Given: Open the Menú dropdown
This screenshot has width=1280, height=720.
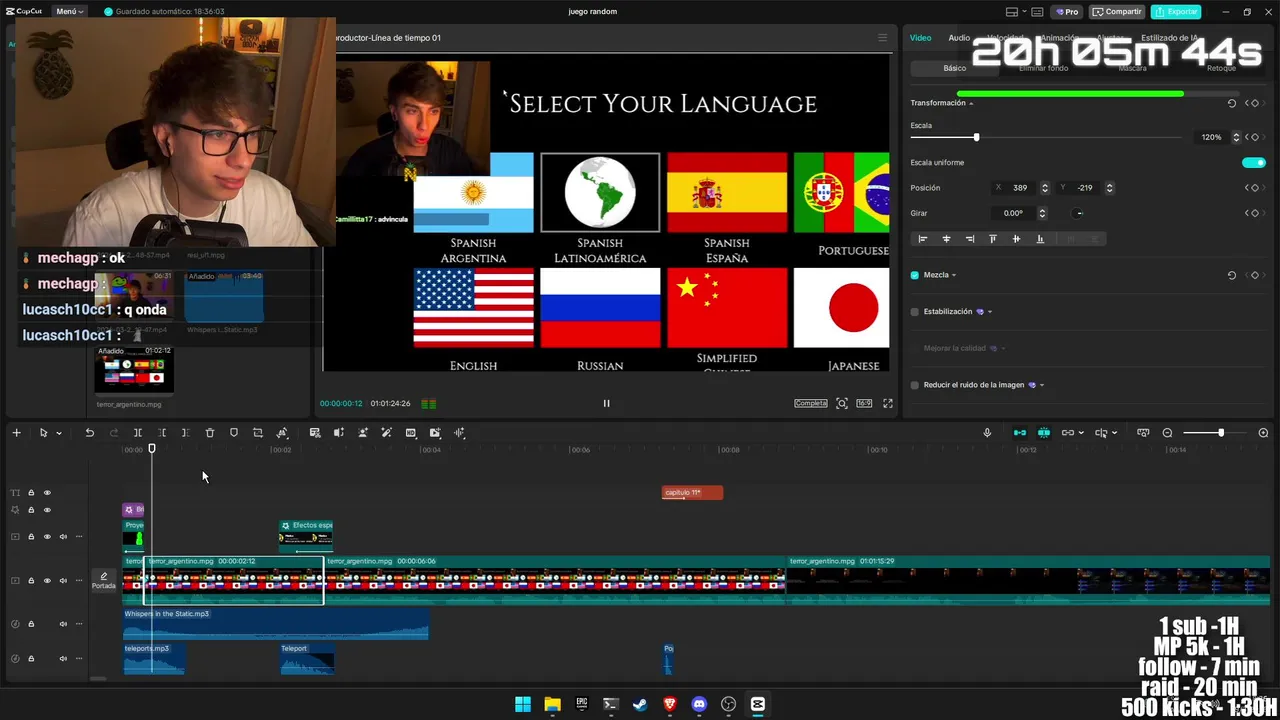Looking at the screenshot, I should (69, 11).
